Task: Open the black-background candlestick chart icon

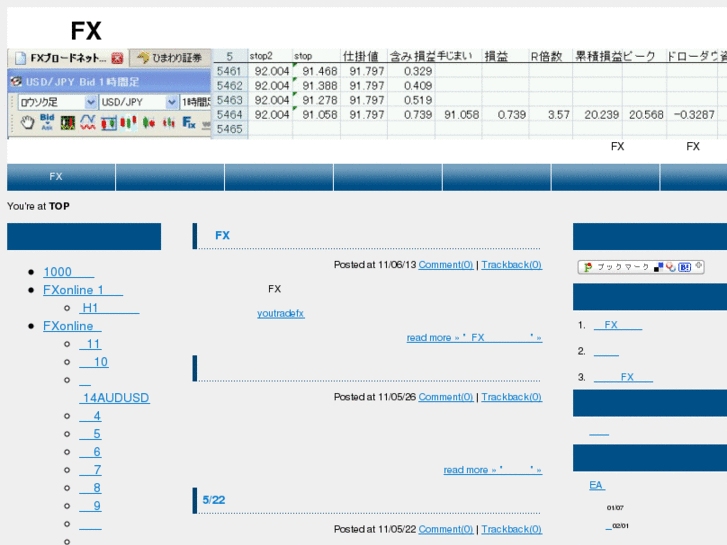Action: coord(68,123)
